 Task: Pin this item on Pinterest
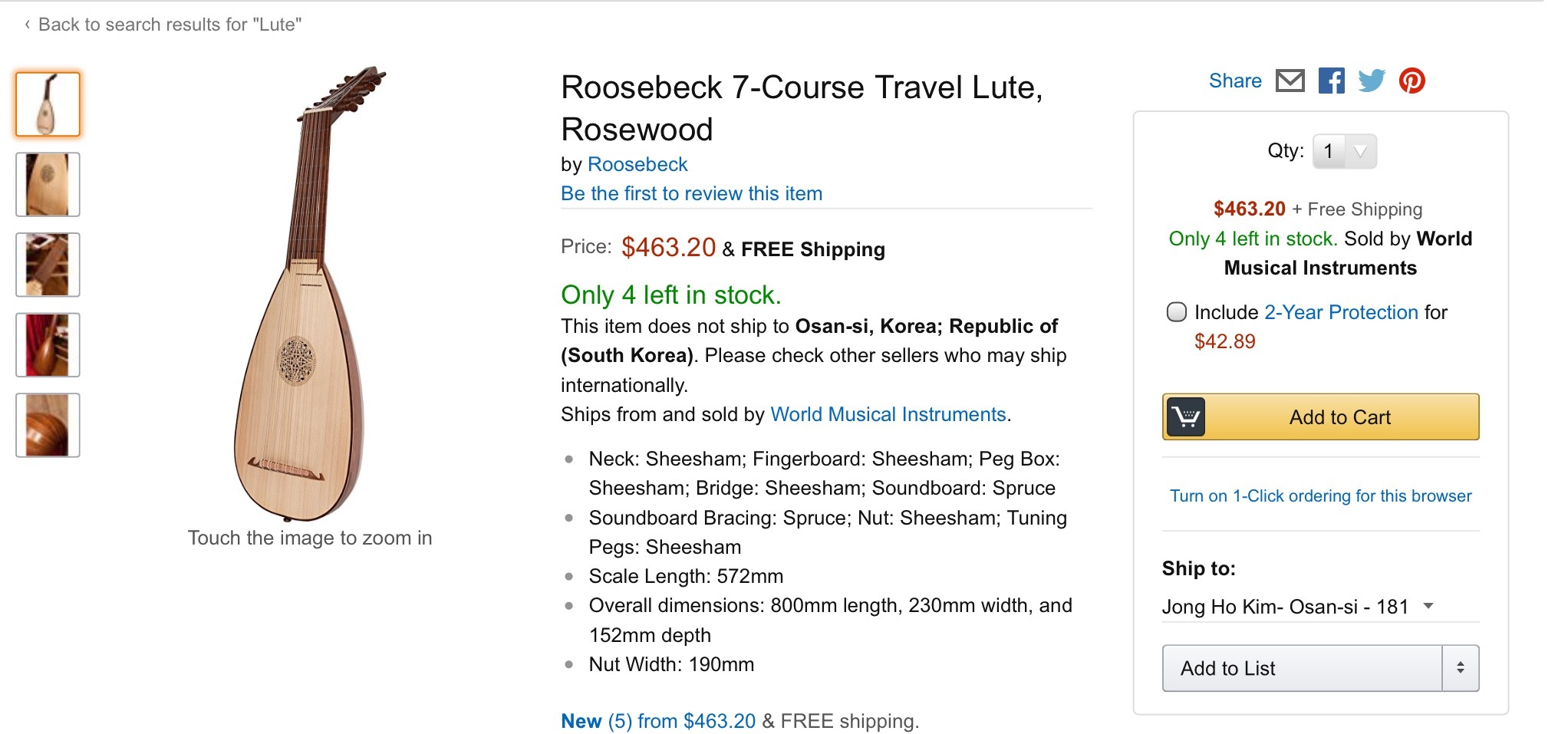coord(1412,81)
